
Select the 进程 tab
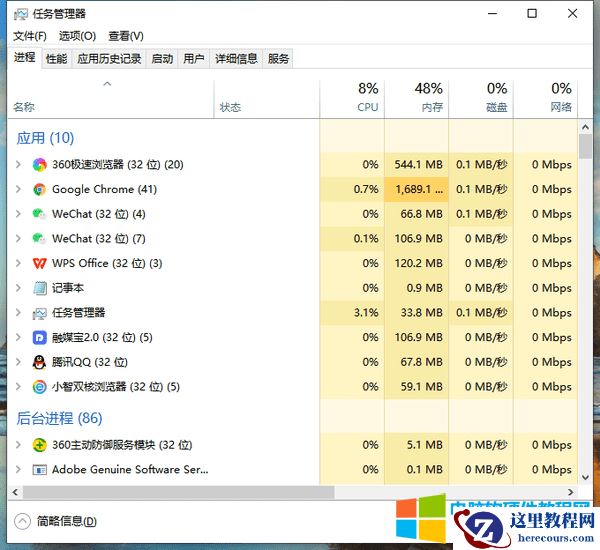(24, 57)
